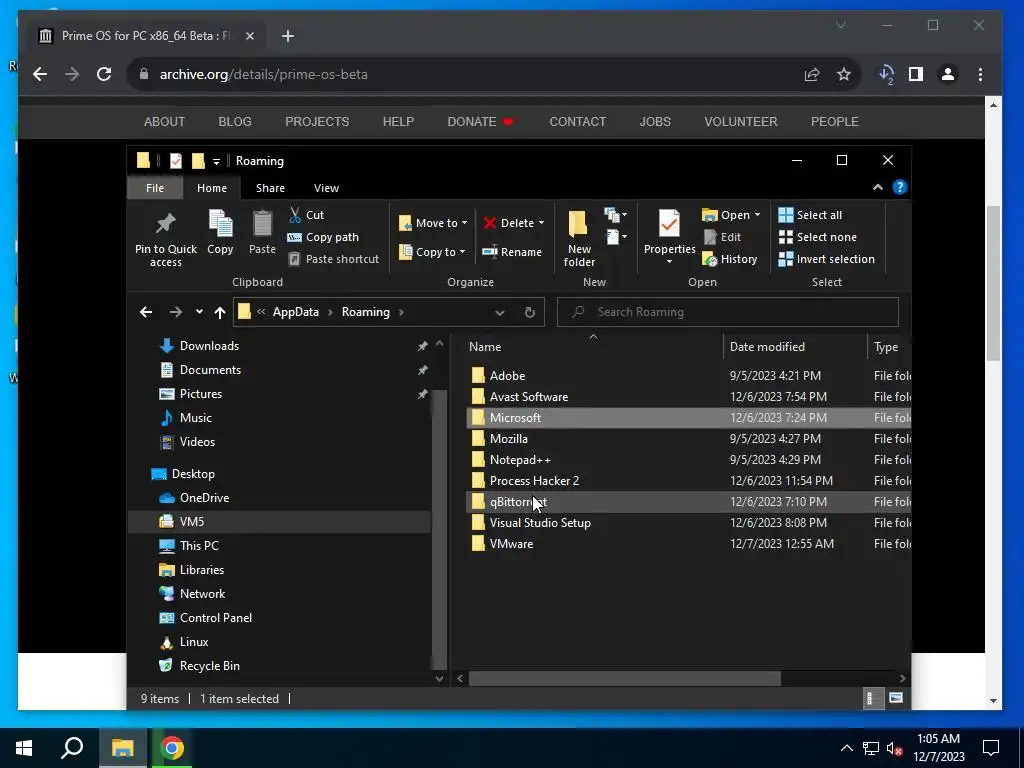Open Downloads in navigation pane

coord(209,346)
